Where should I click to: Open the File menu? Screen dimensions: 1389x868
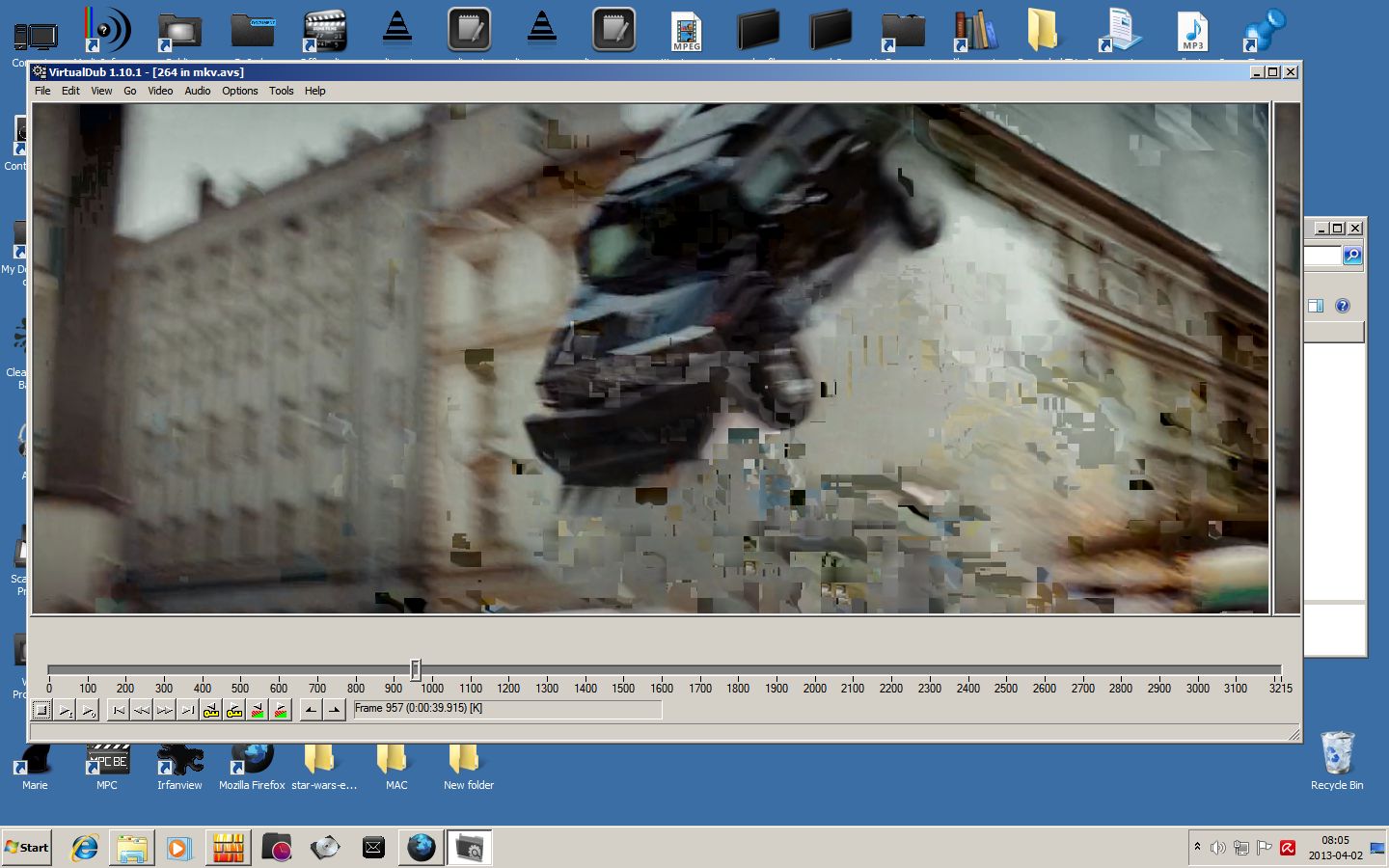point(42,91)
